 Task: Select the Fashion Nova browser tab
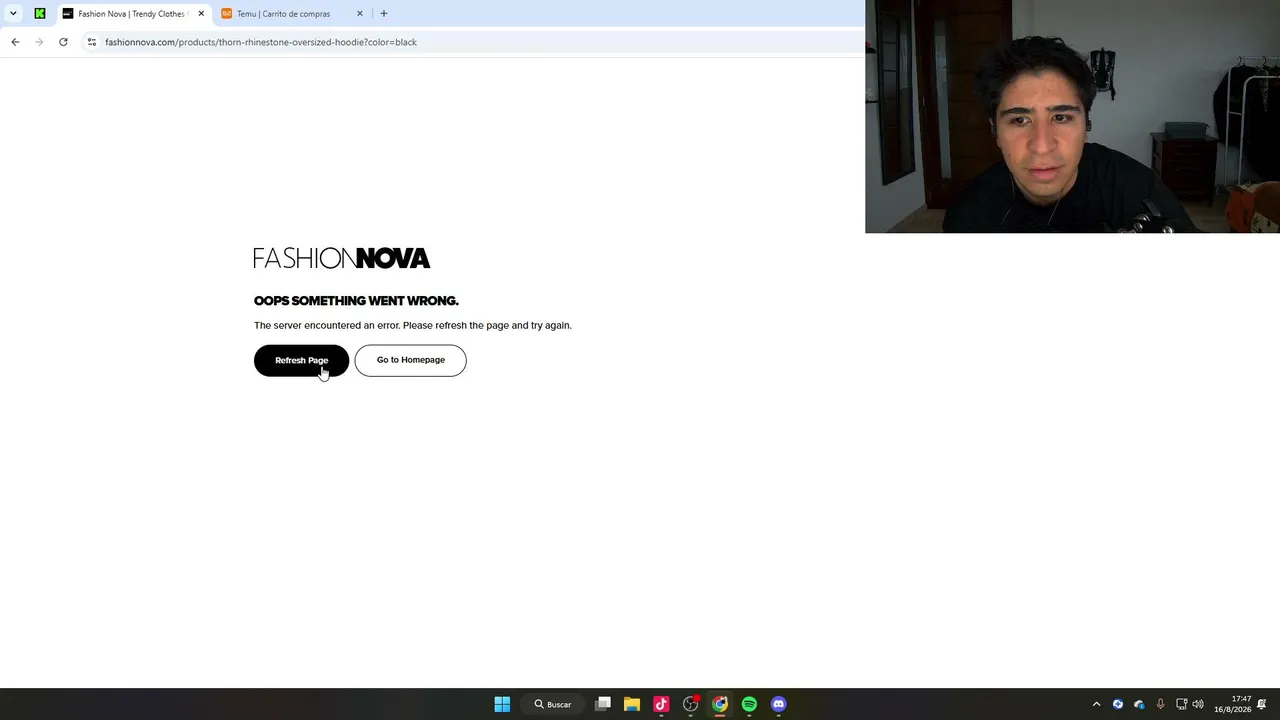pyautogui.click(x=132, y=14)
